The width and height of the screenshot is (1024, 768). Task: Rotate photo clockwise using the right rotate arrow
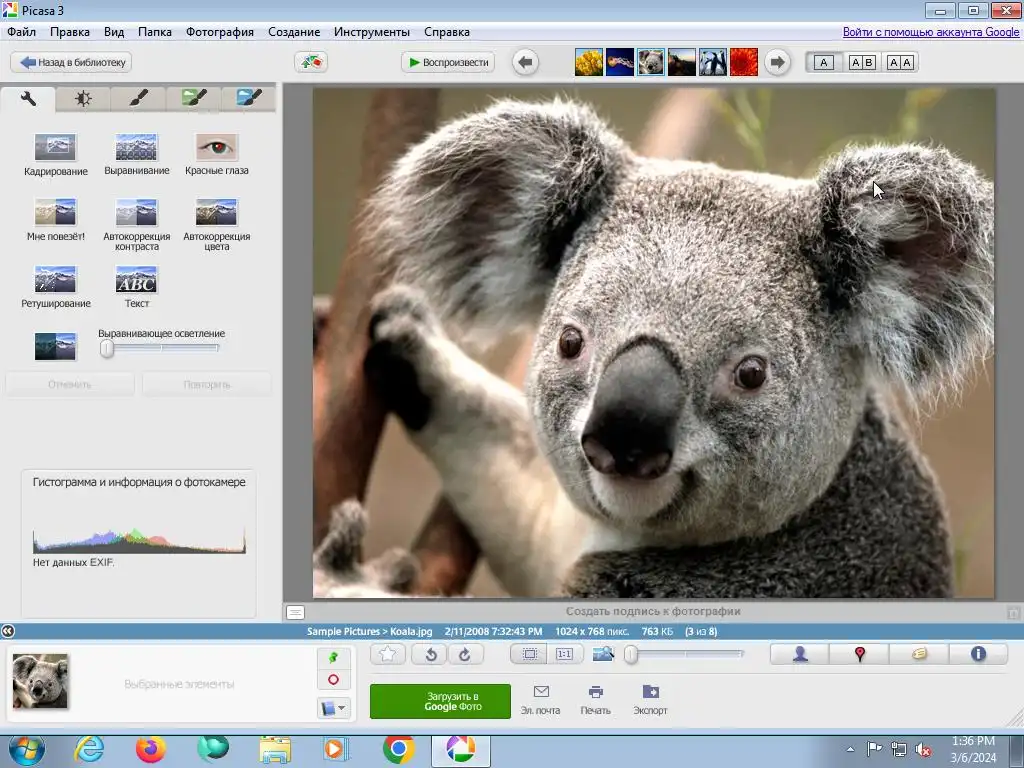465,654
